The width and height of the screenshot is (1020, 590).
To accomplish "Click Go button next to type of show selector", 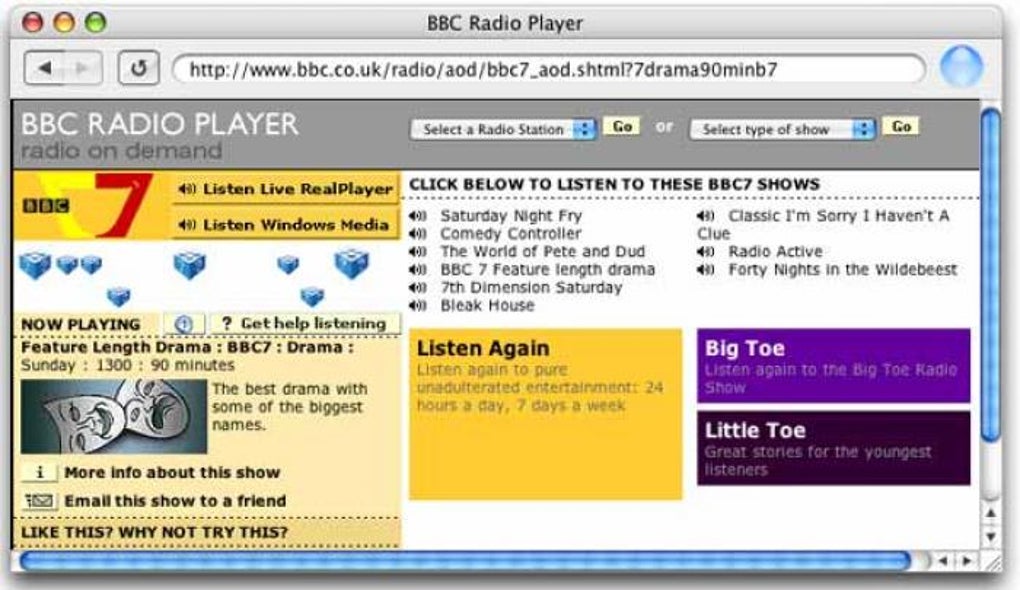I will pos(901,127).
